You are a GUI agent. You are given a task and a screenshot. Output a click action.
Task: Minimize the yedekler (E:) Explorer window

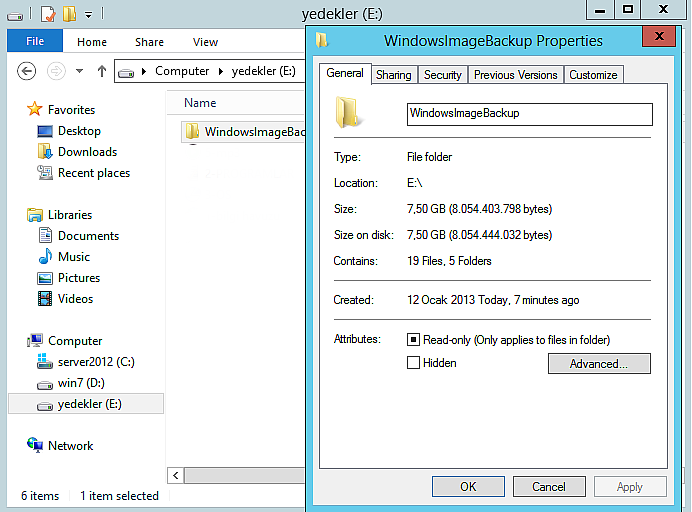pyautogui.click(x=600, y=9)
